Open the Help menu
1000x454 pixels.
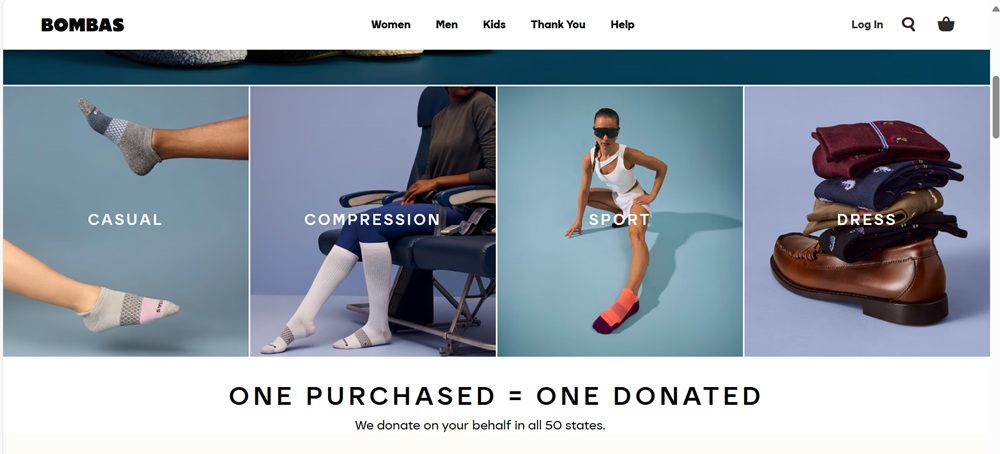622,25
